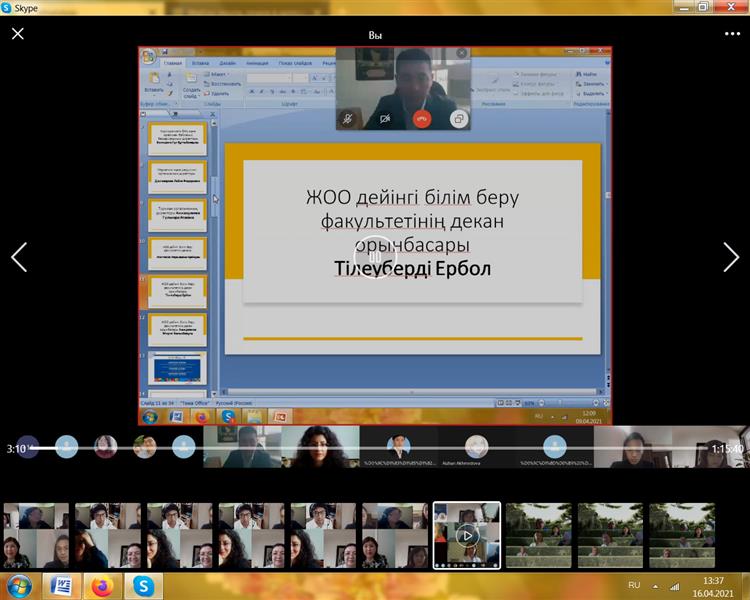
Task: Close the media viewer with the X icon
Action: click(x=18, y=33)
